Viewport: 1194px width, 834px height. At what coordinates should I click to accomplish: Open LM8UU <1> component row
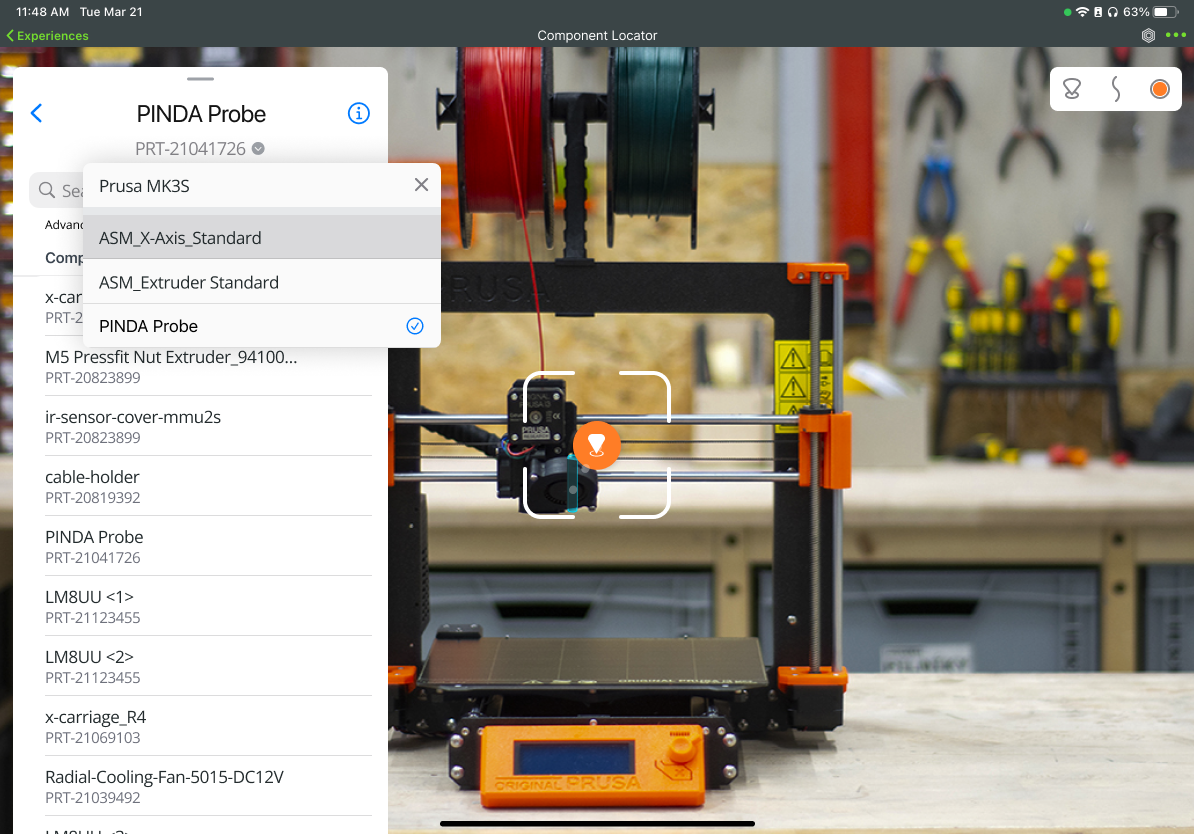(208, 607)
